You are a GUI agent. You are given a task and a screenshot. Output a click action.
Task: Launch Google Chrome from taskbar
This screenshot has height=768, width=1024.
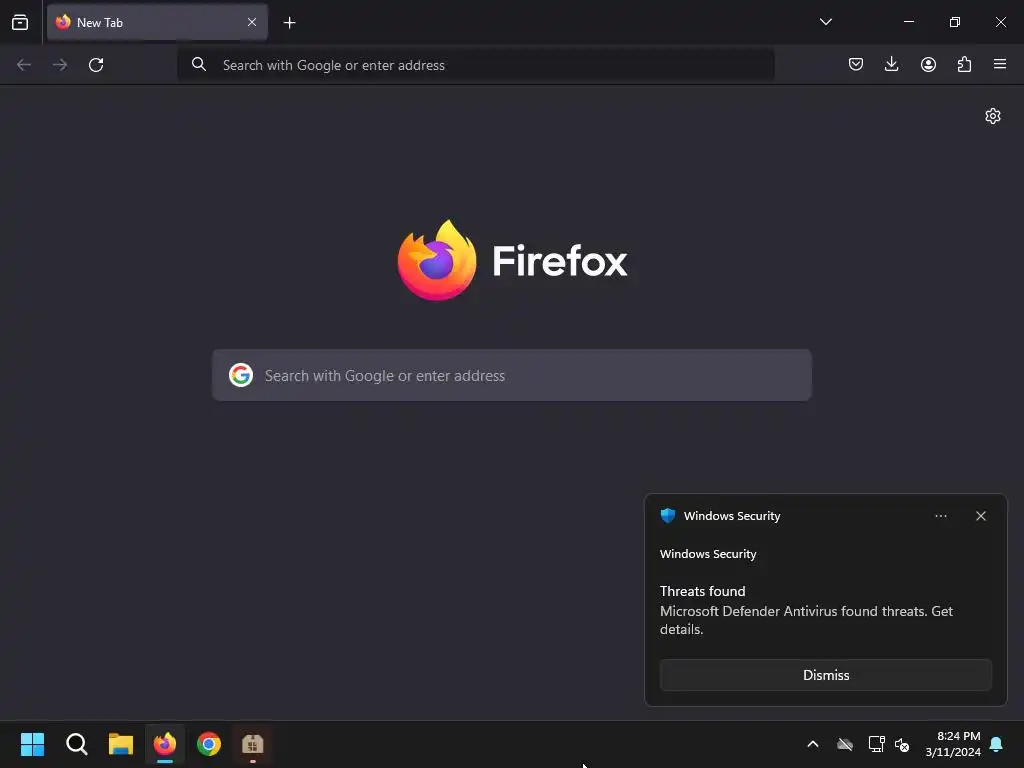(209, 744)
